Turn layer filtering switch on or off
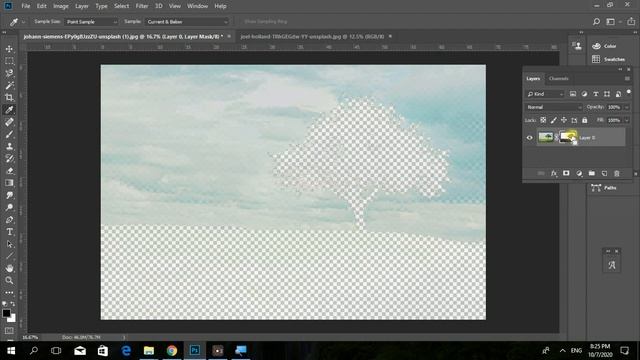This screenshot has height=360, width=640. (x=629, y=92)
